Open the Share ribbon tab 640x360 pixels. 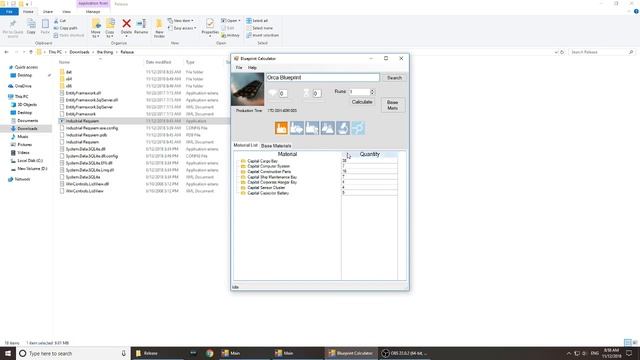48,12
